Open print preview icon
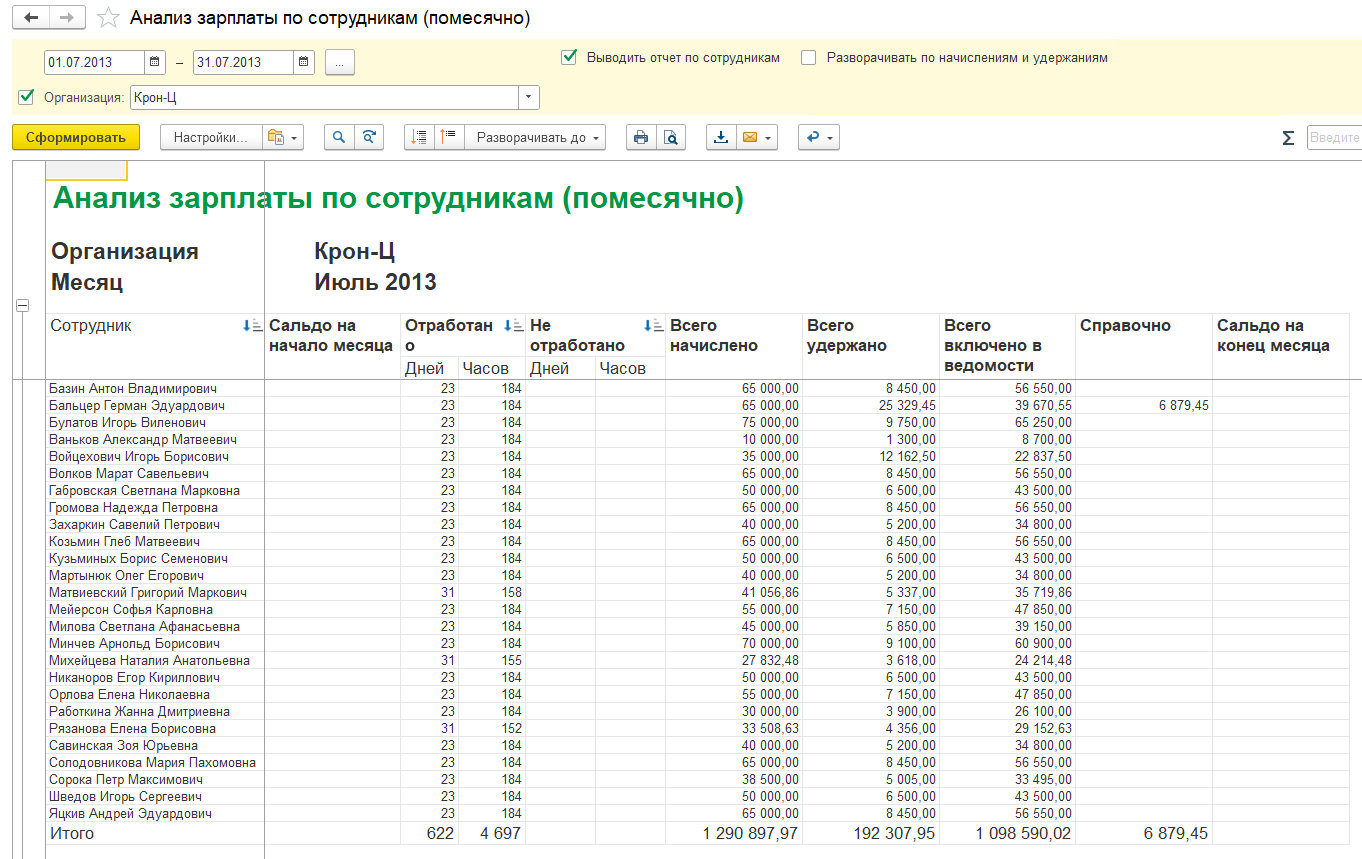This screenshot has width=1362, height=859. pyautogui.click(x=671, y=138)
